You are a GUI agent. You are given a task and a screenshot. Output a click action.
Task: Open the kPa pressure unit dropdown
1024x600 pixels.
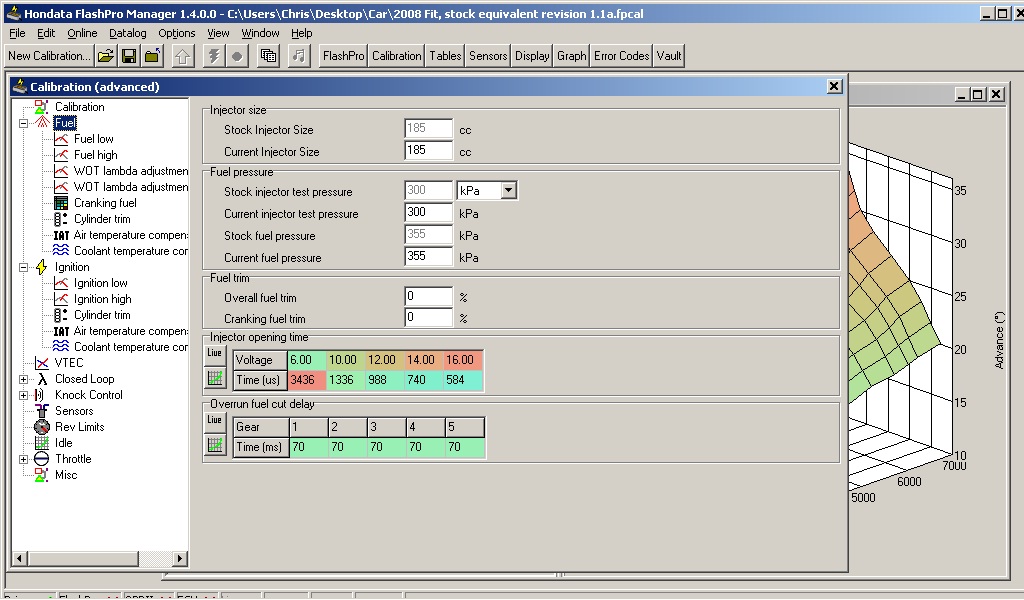[x=509, y=191]
